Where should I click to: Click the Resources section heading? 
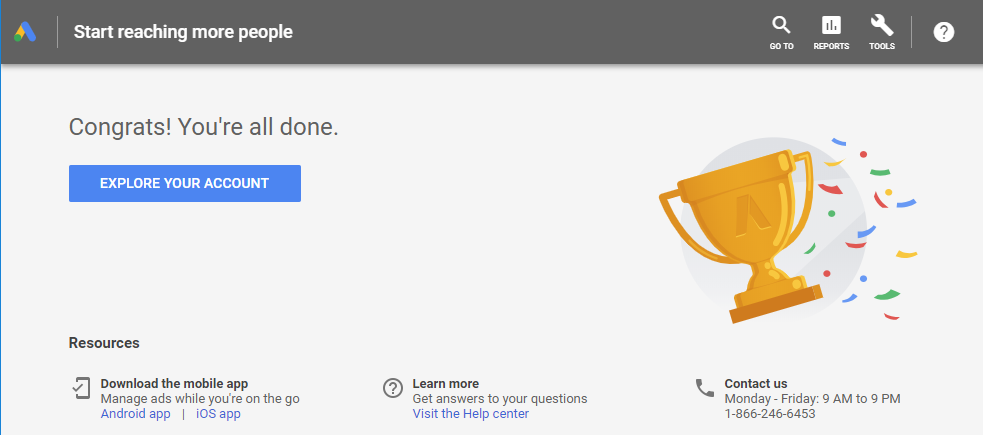point(104,343)
